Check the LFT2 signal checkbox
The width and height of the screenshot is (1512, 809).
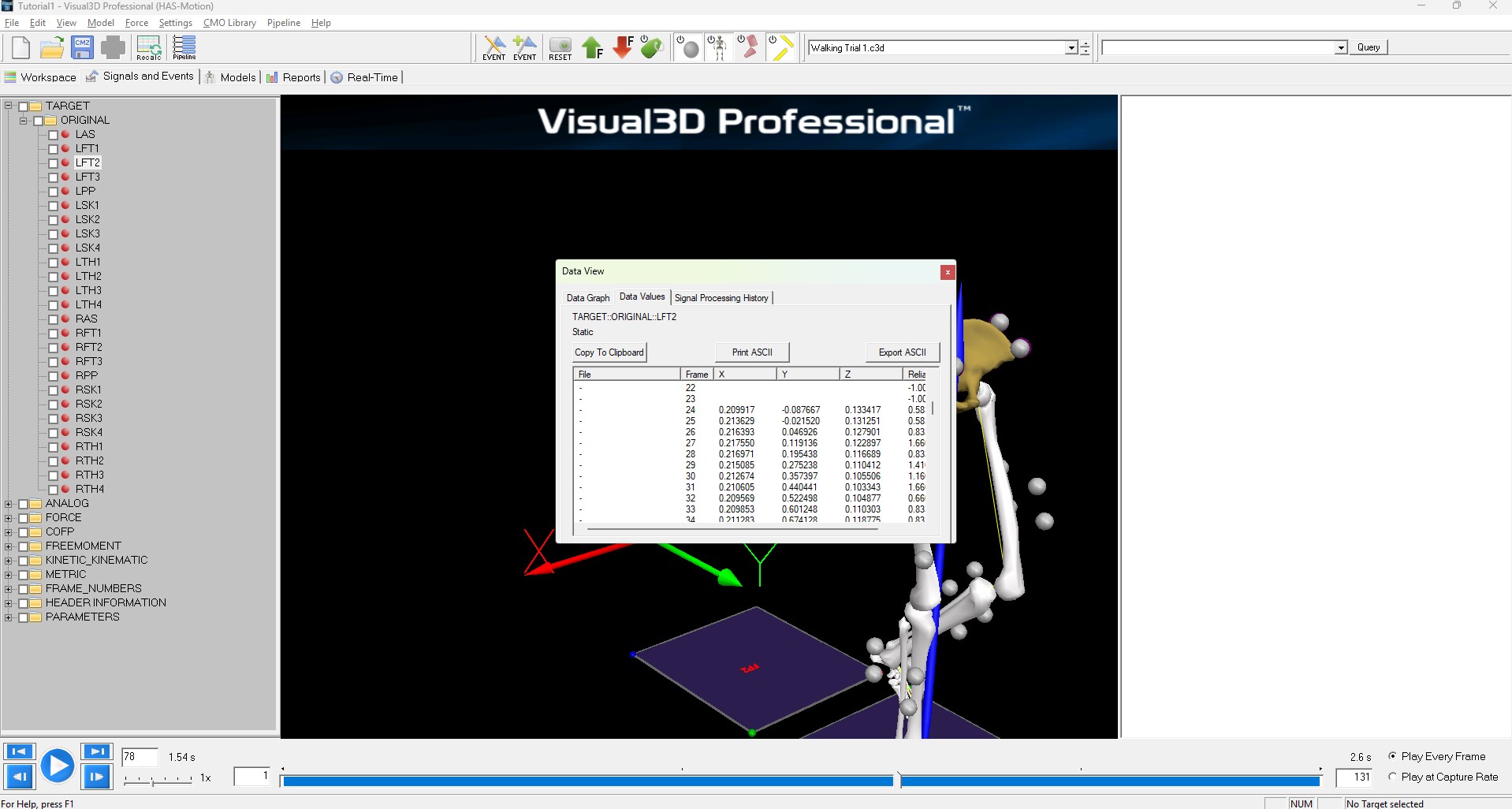coord(54,163)
